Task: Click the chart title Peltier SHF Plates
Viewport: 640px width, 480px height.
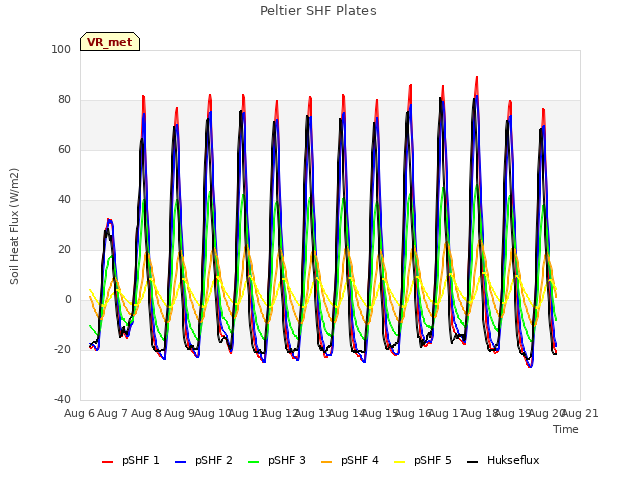Action: click(x=318, y=11)
